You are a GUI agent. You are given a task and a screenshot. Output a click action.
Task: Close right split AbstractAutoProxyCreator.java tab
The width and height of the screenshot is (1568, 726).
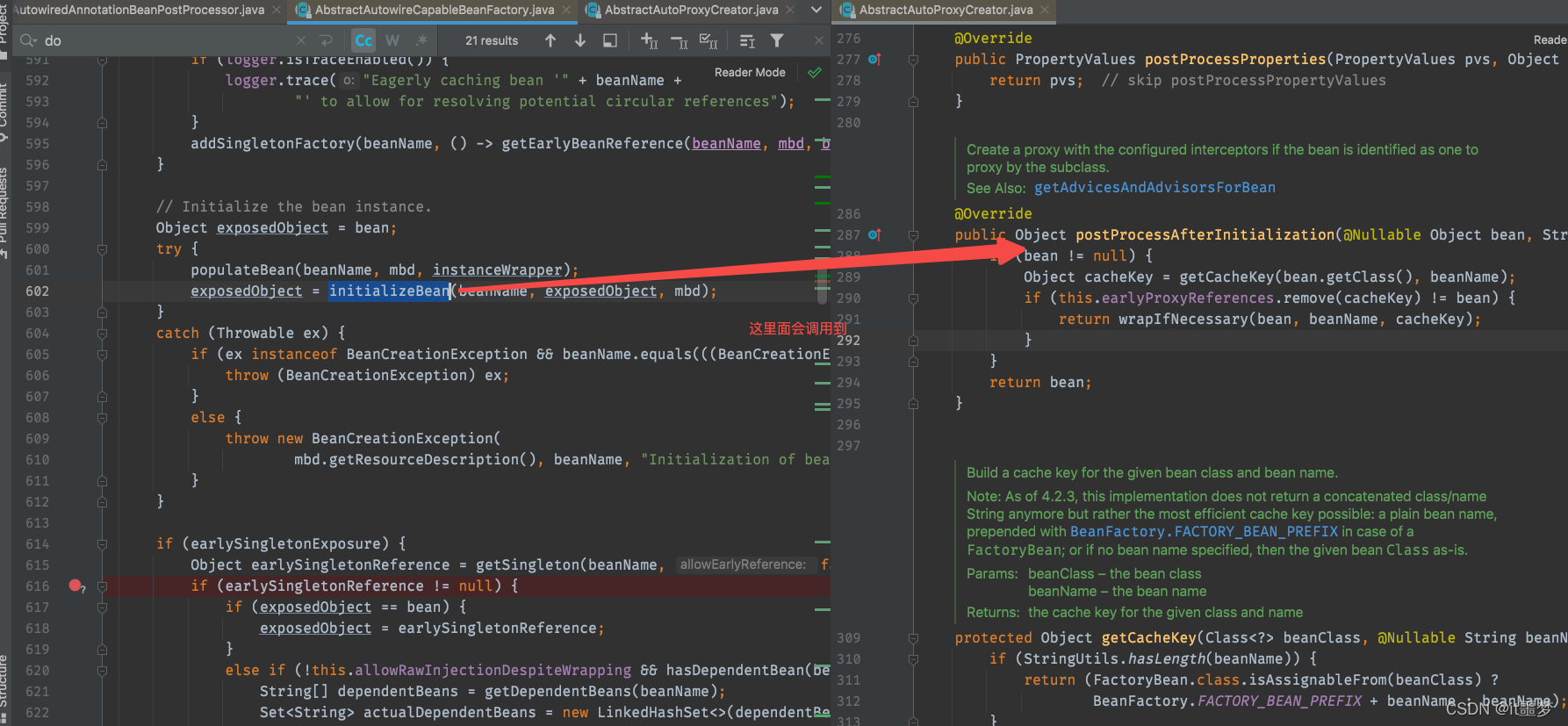tap(1045, 10)
